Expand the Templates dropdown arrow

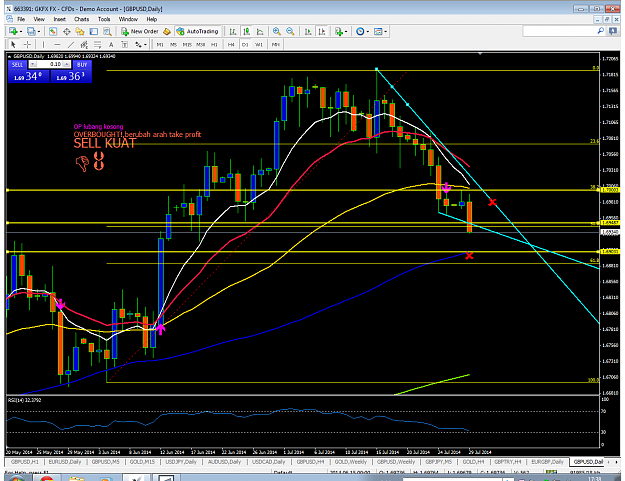[x=385, y=31]
